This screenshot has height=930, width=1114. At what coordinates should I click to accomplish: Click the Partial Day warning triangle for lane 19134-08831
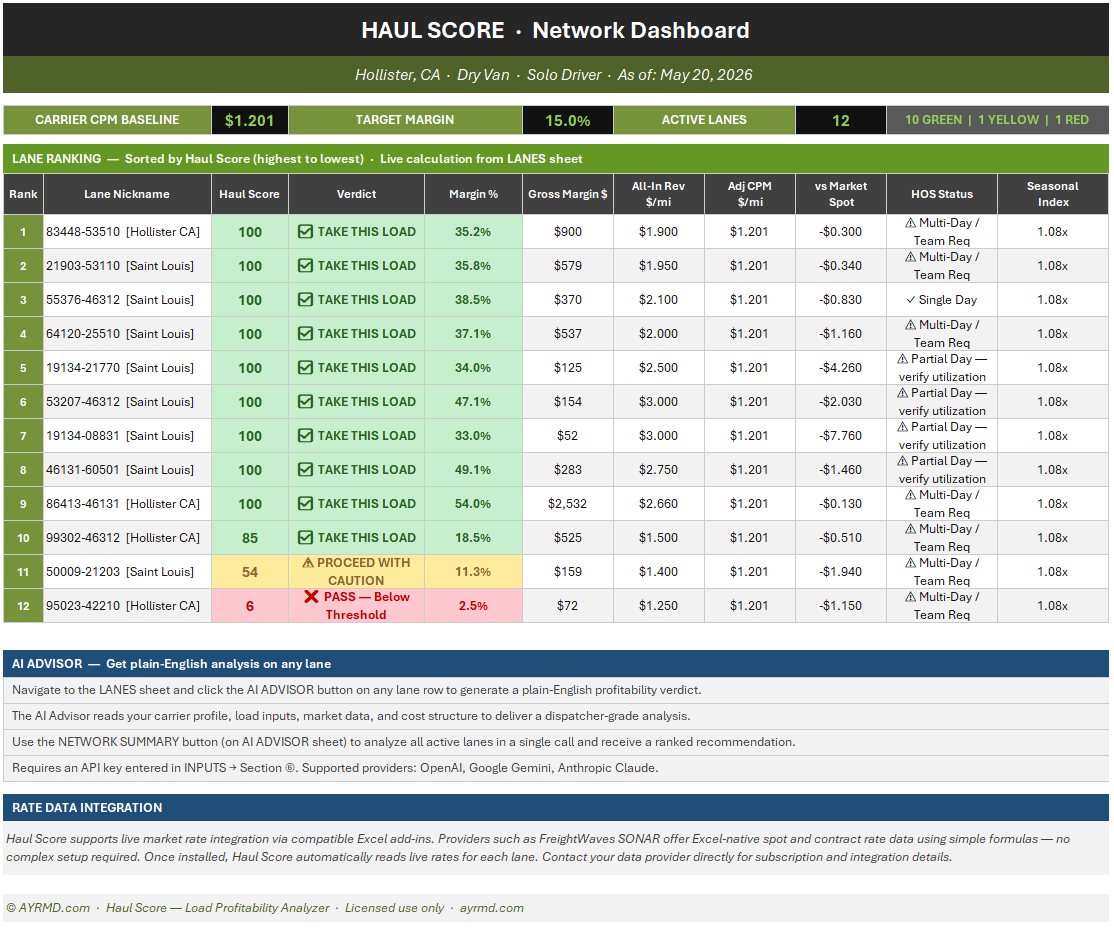coord(902,427)
